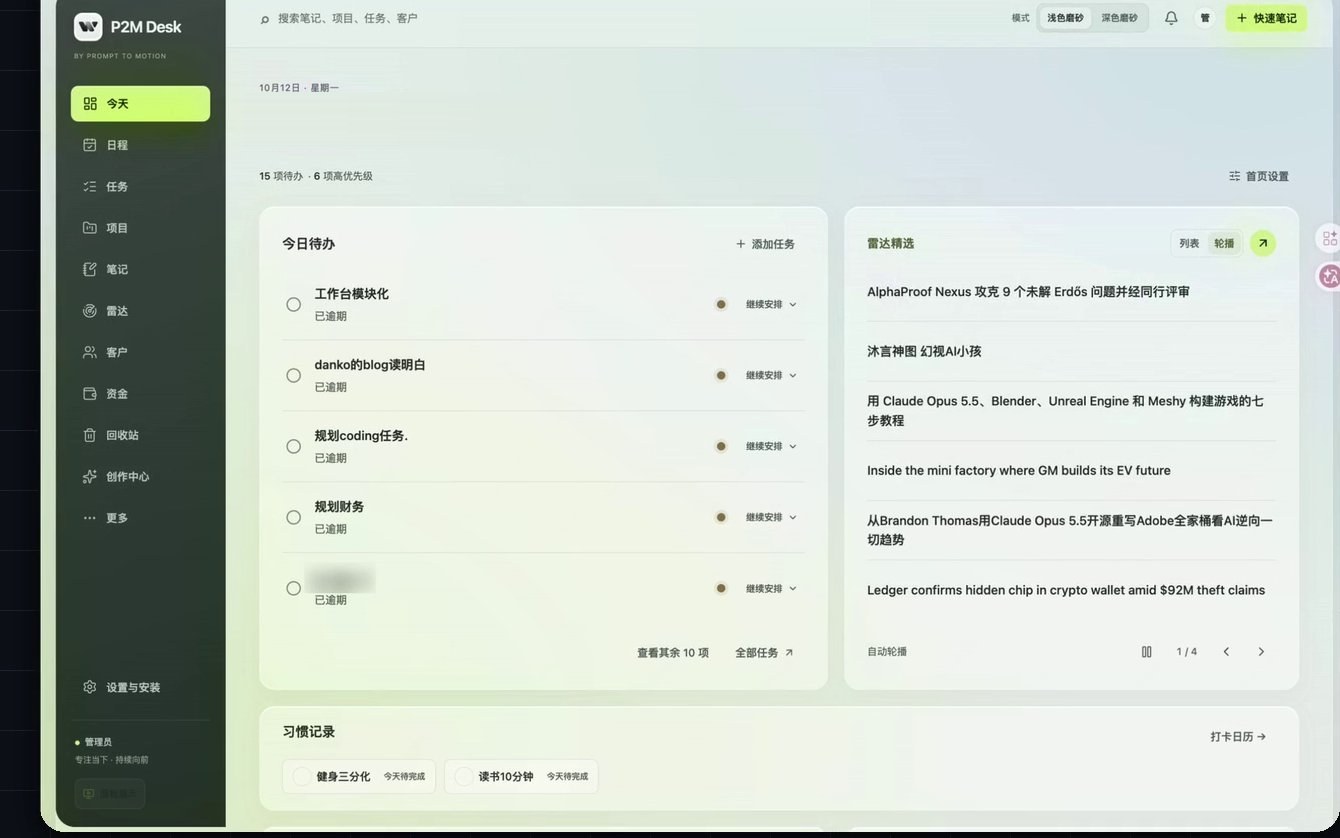1340x838 pixels.
Task: Click the 回收站 trash icon
Action: (90, 435)
